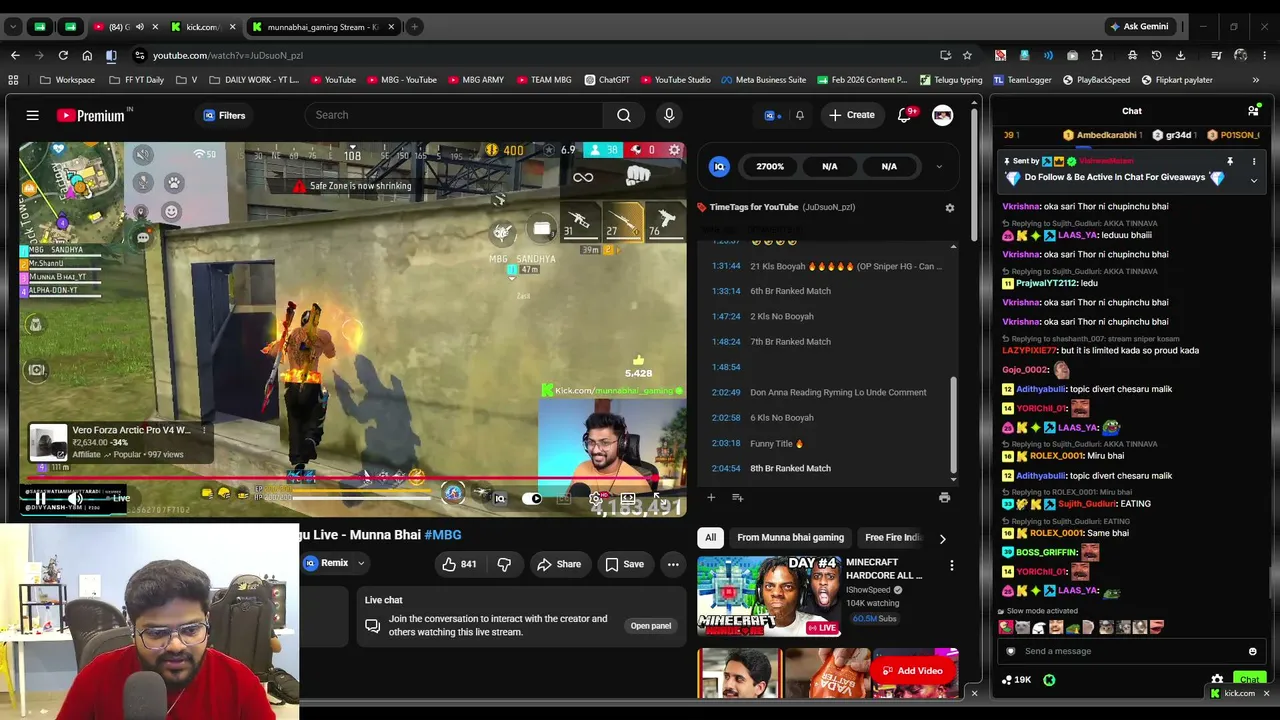Focus the YouTube search field

pos(453,115)
